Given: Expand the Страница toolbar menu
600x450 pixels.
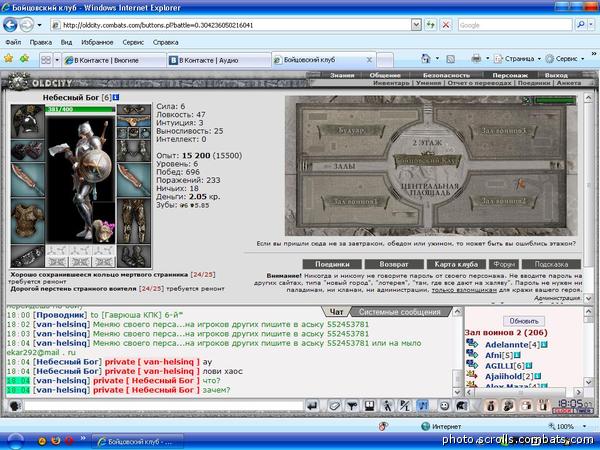Looking at the screenshot, I should [518, 59].
